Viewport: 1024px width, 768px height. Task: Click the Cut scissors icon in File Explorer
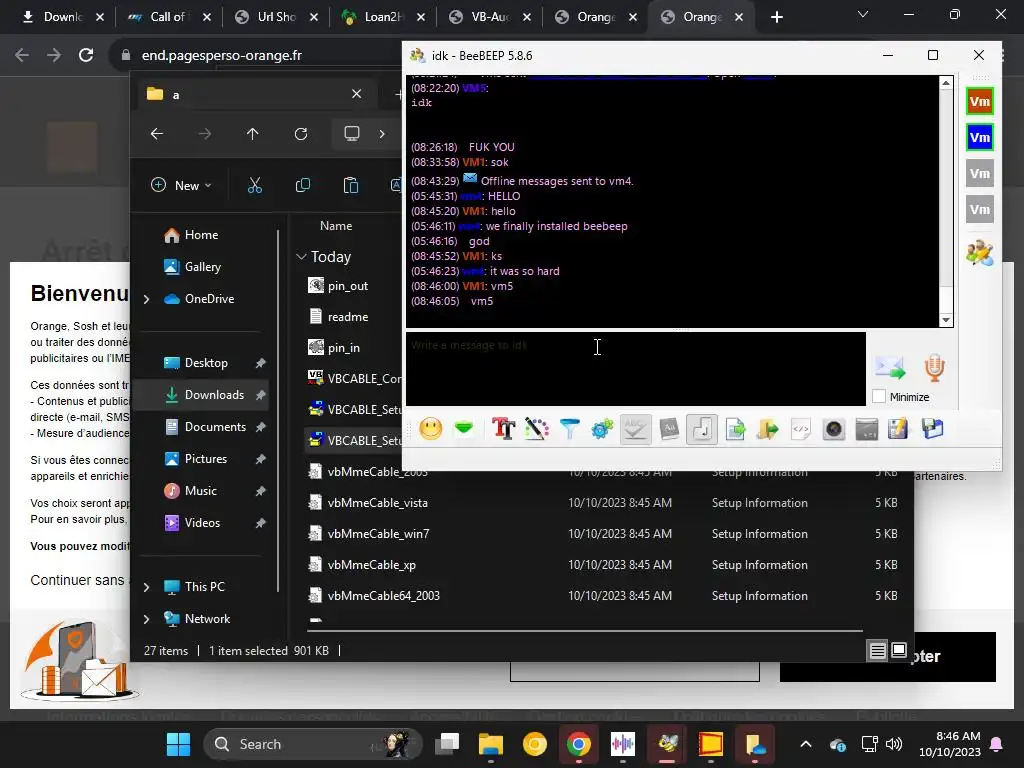click(255, 185)
